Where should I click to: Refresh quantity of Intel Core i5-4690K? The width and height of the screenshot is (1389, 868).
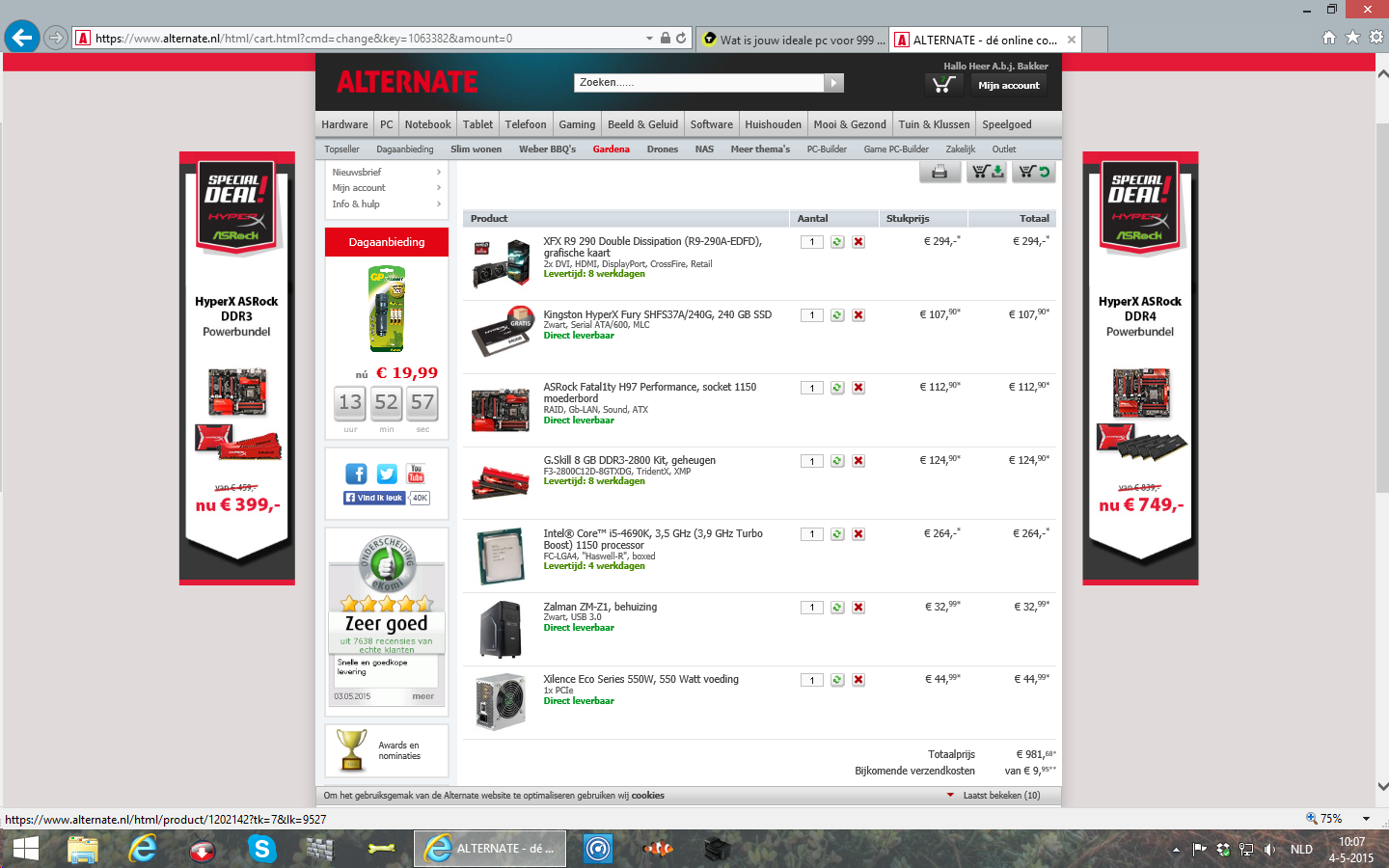(x=837, y=534)
